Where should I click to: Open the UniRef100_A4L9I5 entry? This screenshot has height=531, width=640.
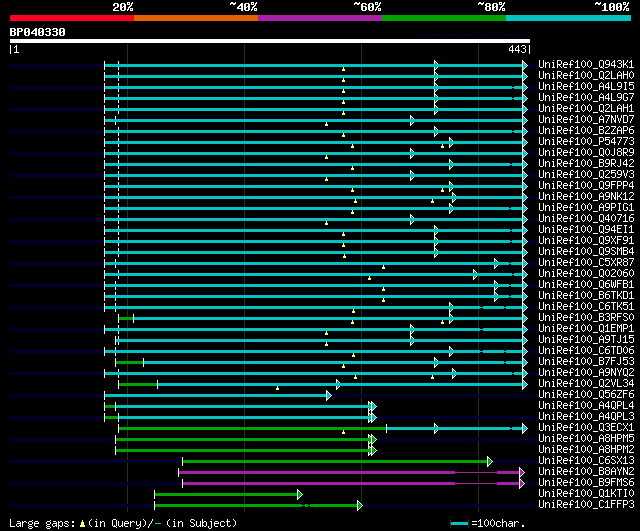[586, 87]
